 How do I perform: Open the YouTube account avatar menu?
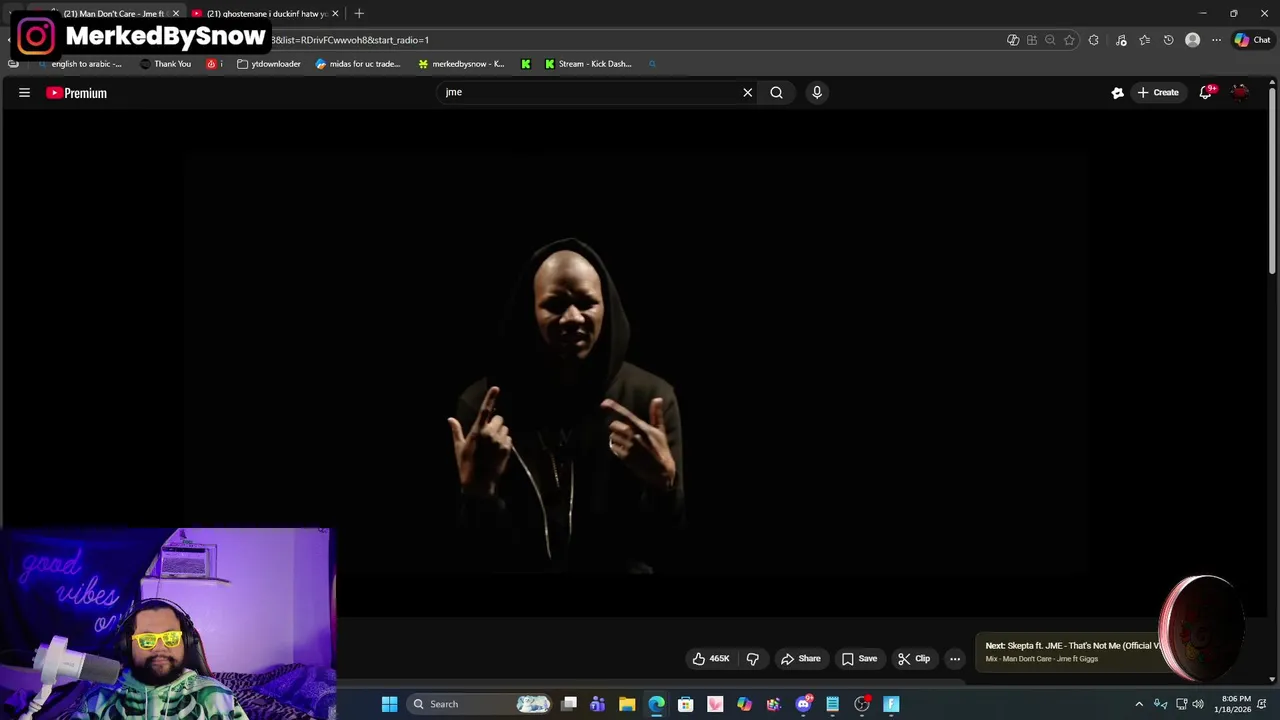point(1241,92)
